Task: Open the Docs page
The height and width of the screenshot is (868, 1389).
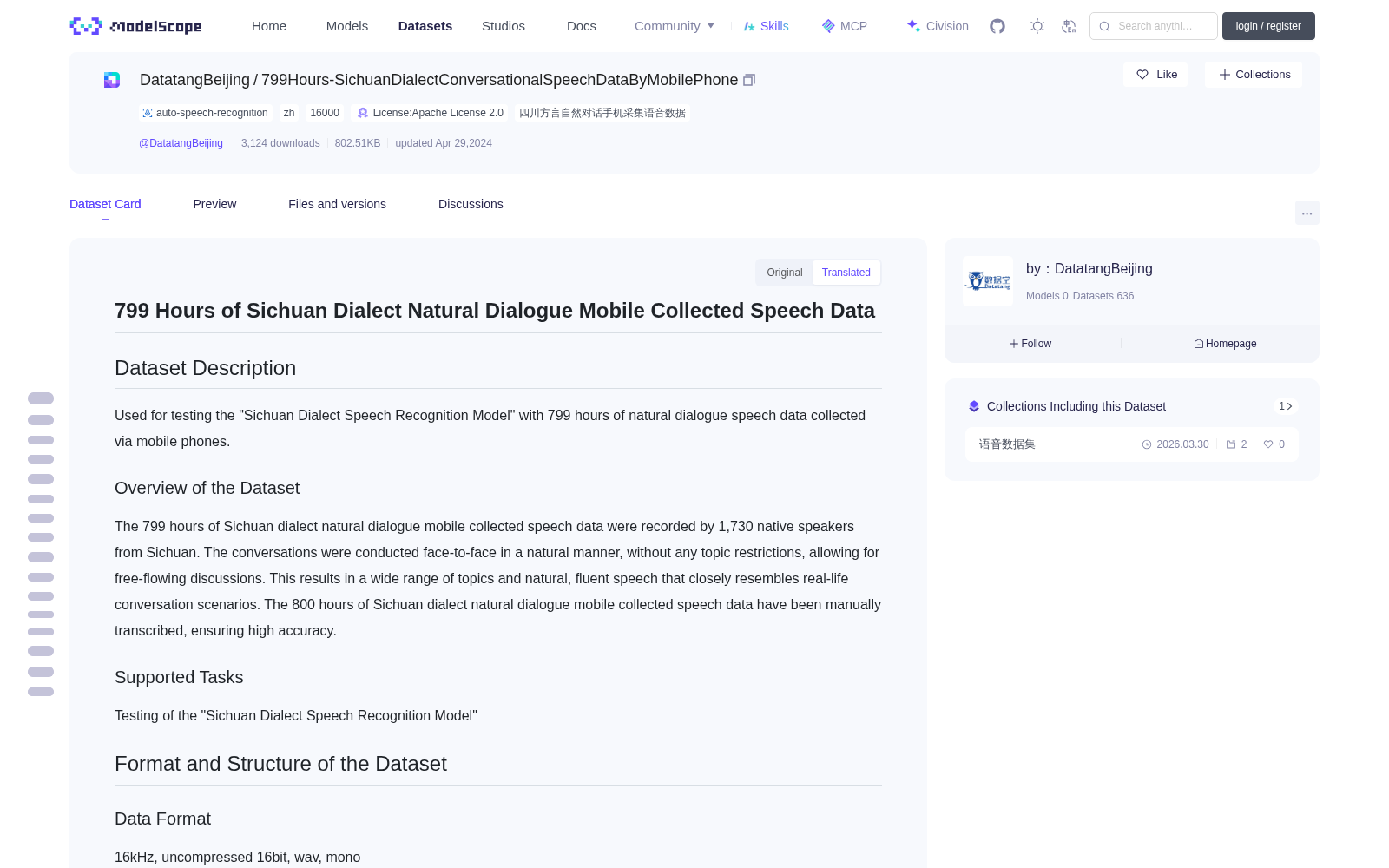Action: click(582, 26)
